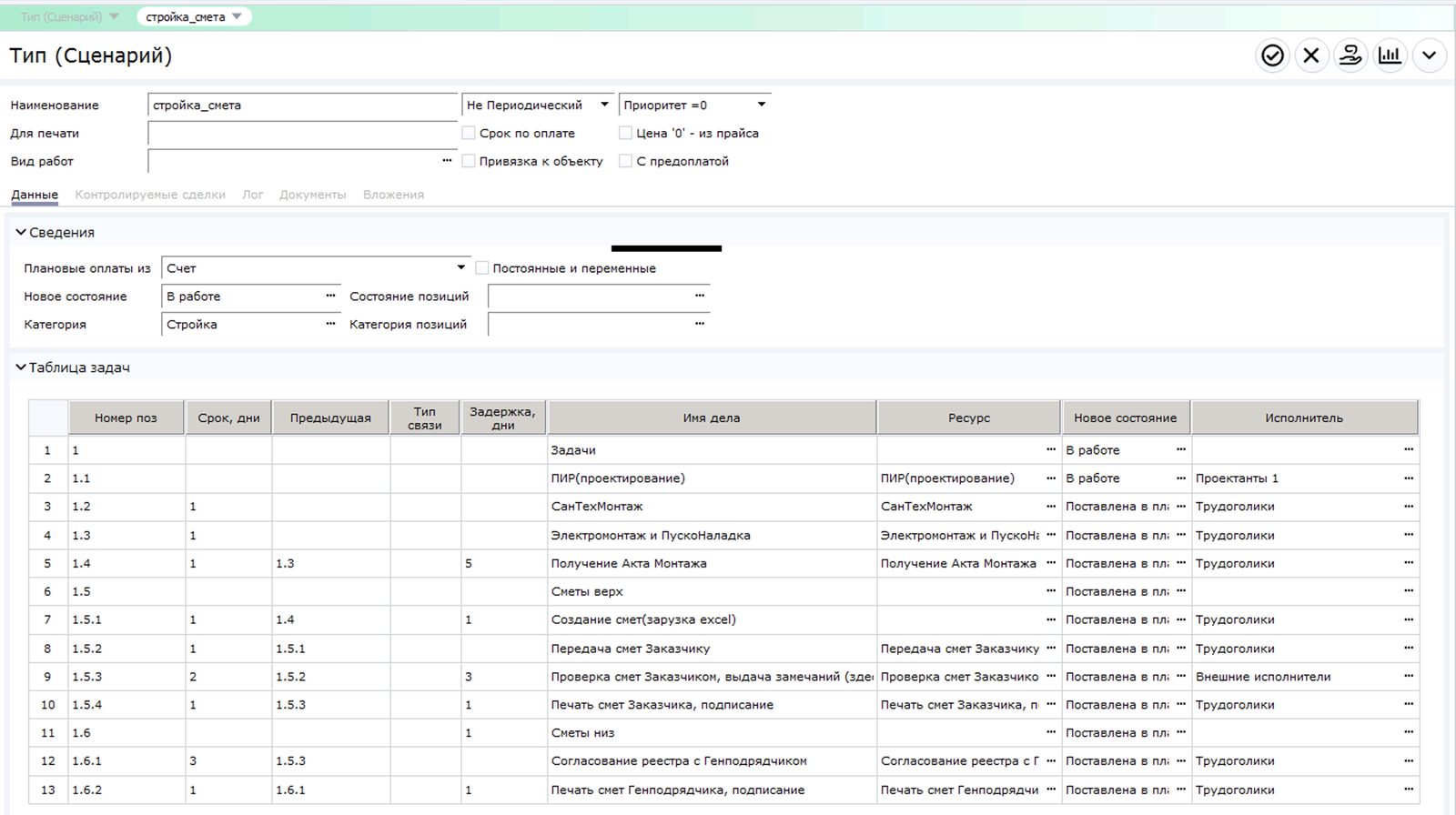Select the Данные tab
Viewport: 1456px width, 815px height.
pyautogui.click(x=35, y=195)
